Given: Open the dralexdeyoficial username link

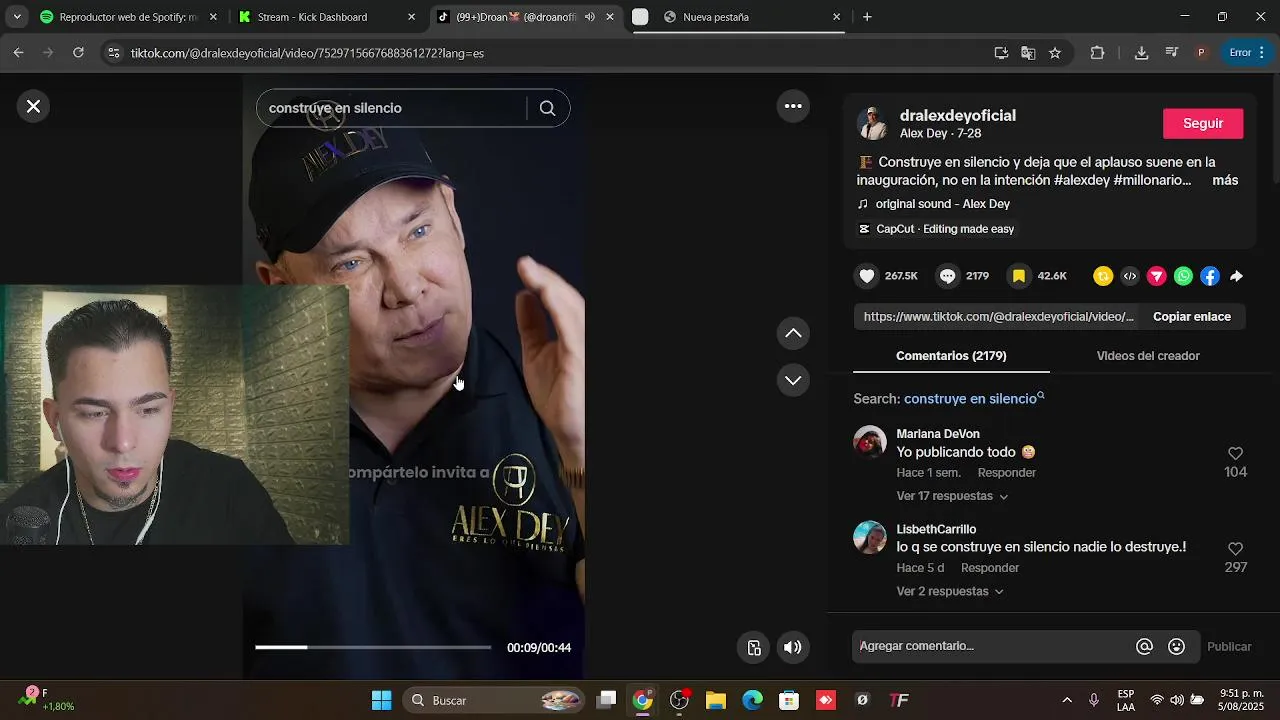Looking at the screenshot, I should [957, 116].
